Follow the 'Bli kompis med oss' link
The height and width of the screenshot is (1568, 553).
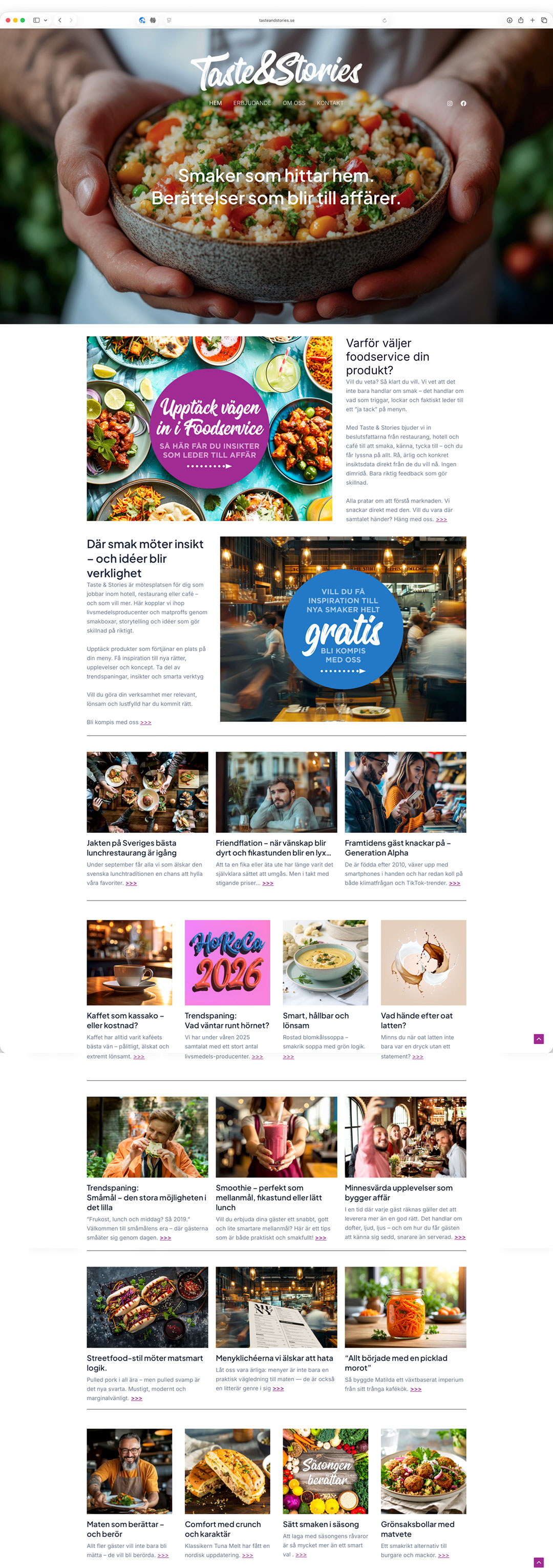(119, 722)
